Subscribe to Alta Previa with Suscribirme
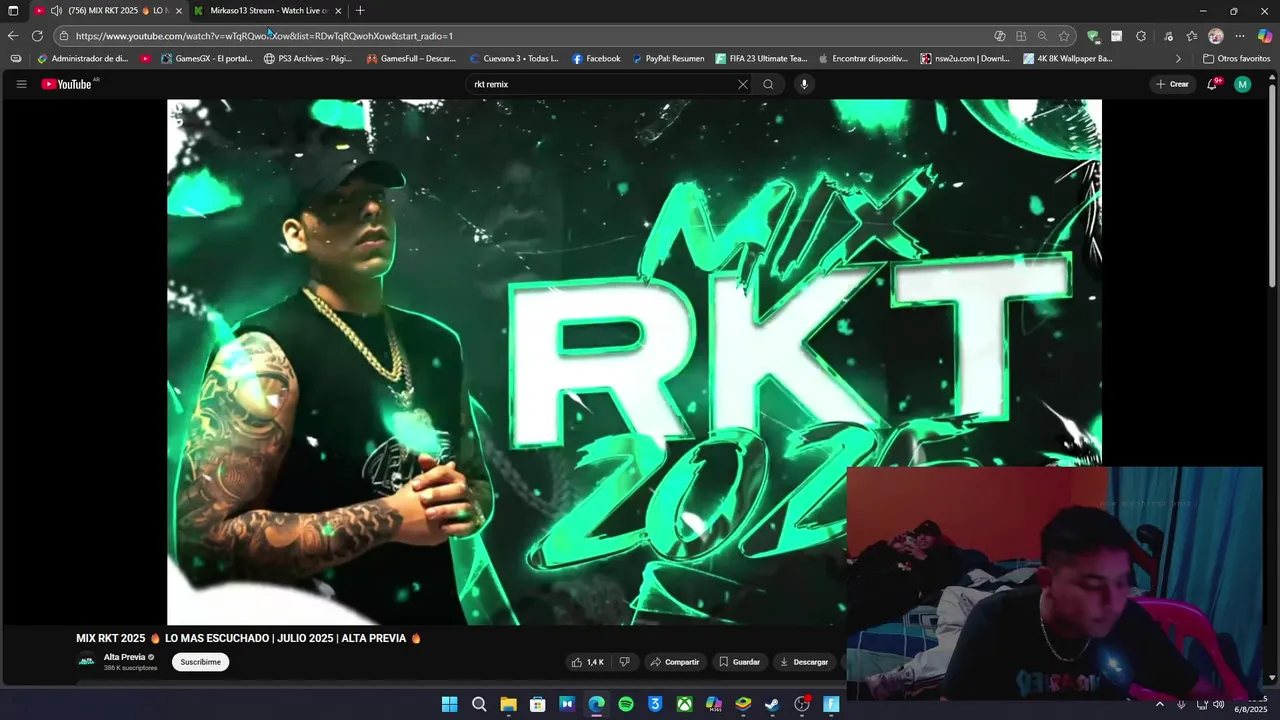 click(x=200, y=662)
